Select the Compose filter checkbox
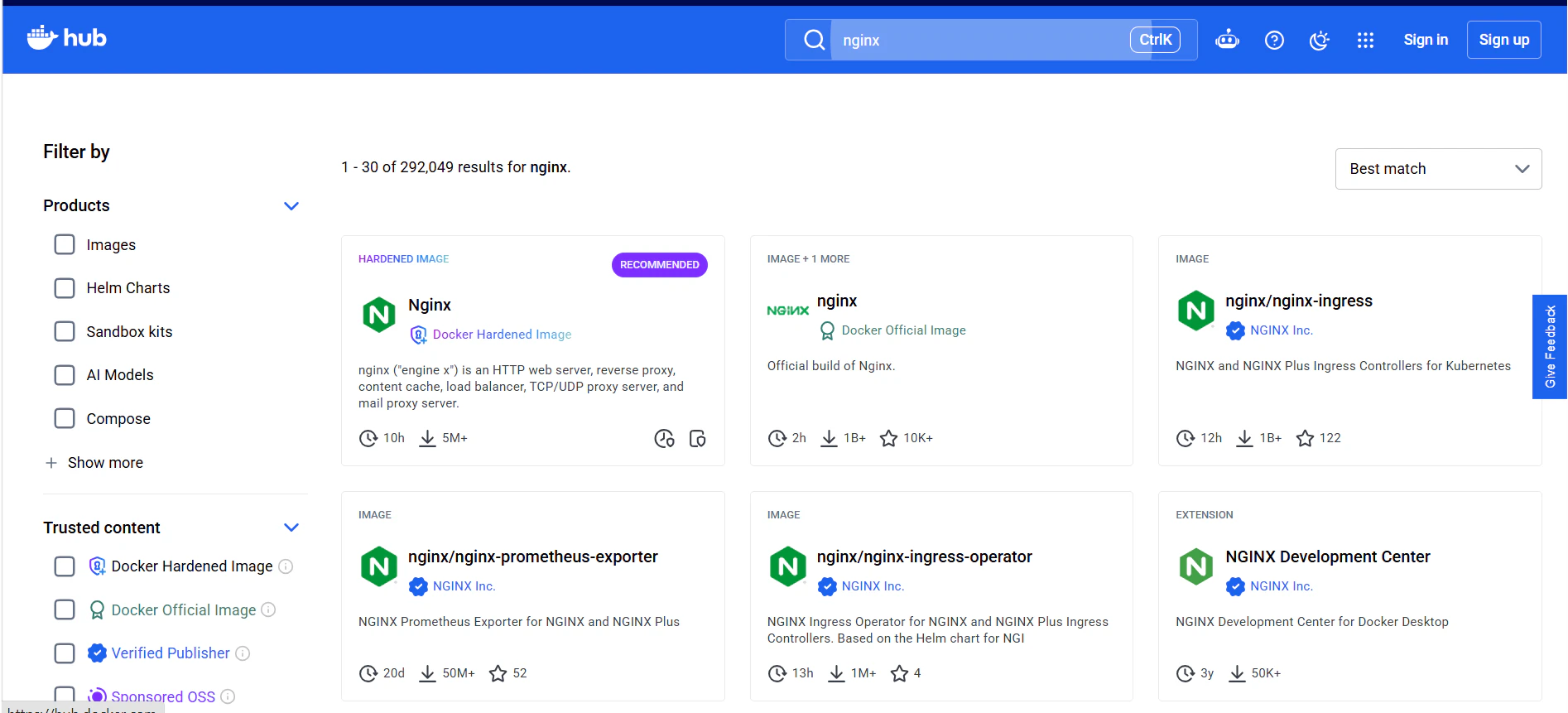The image size is (1568, 713). point(65,418)
